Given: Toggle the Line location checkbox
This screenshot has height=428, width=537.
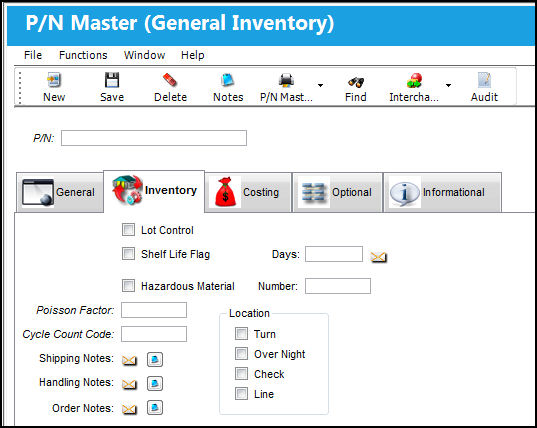Looking at the screenshot, I should [x=241, y=394].
